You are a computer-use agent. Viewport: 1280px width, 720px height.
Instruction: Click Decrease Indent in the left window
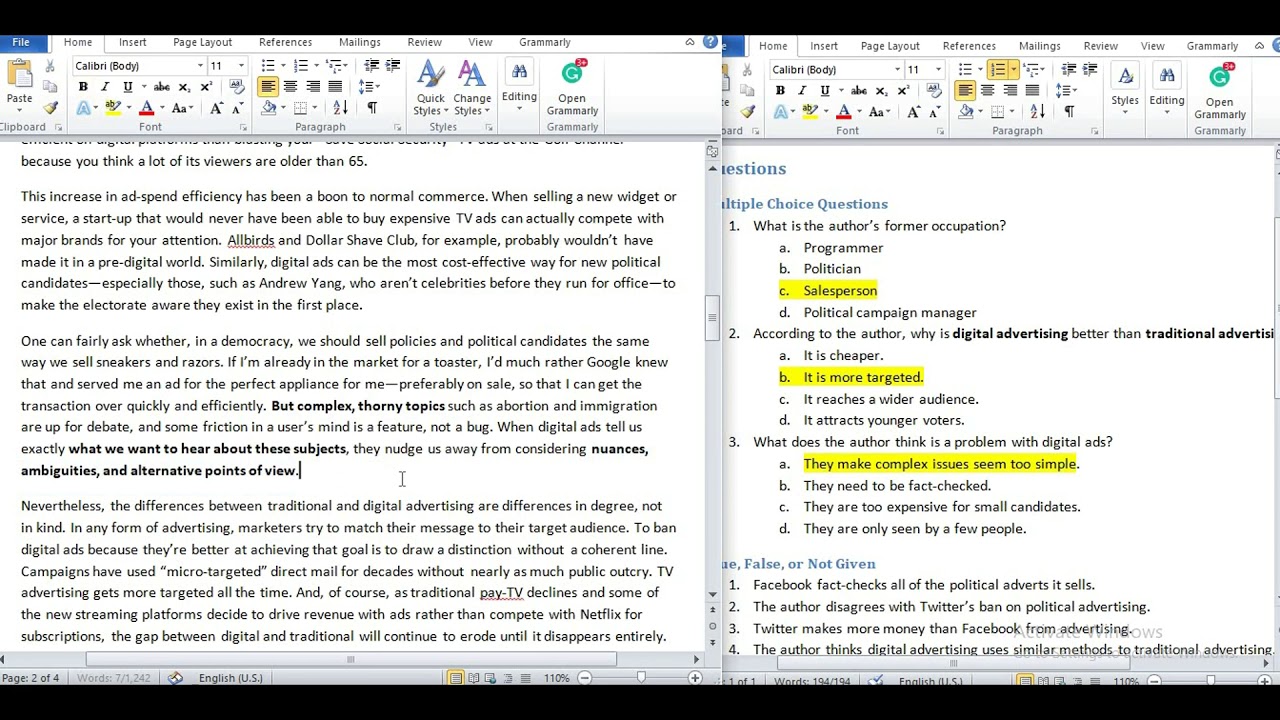371,66
